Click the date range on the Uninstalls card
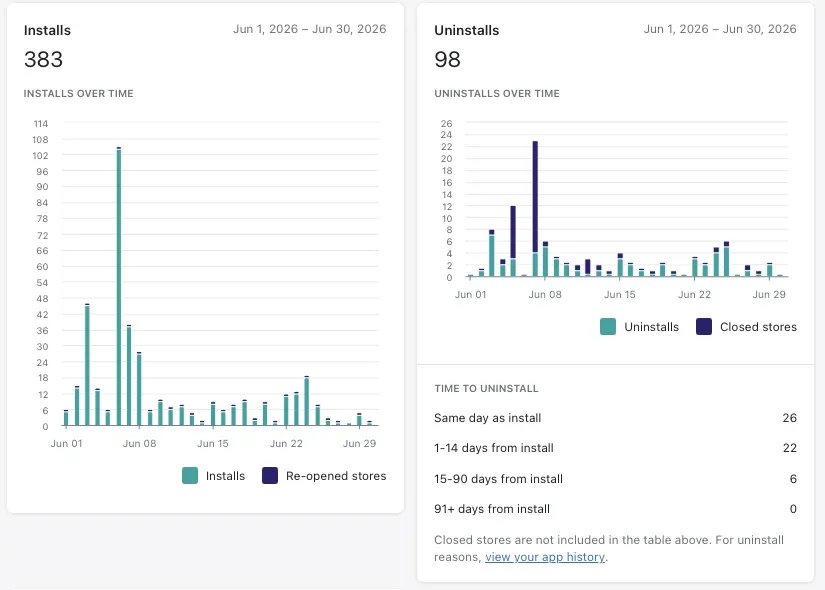Image resolution: width=825 pixels, height=590 pixels. (x=720, y=29)
